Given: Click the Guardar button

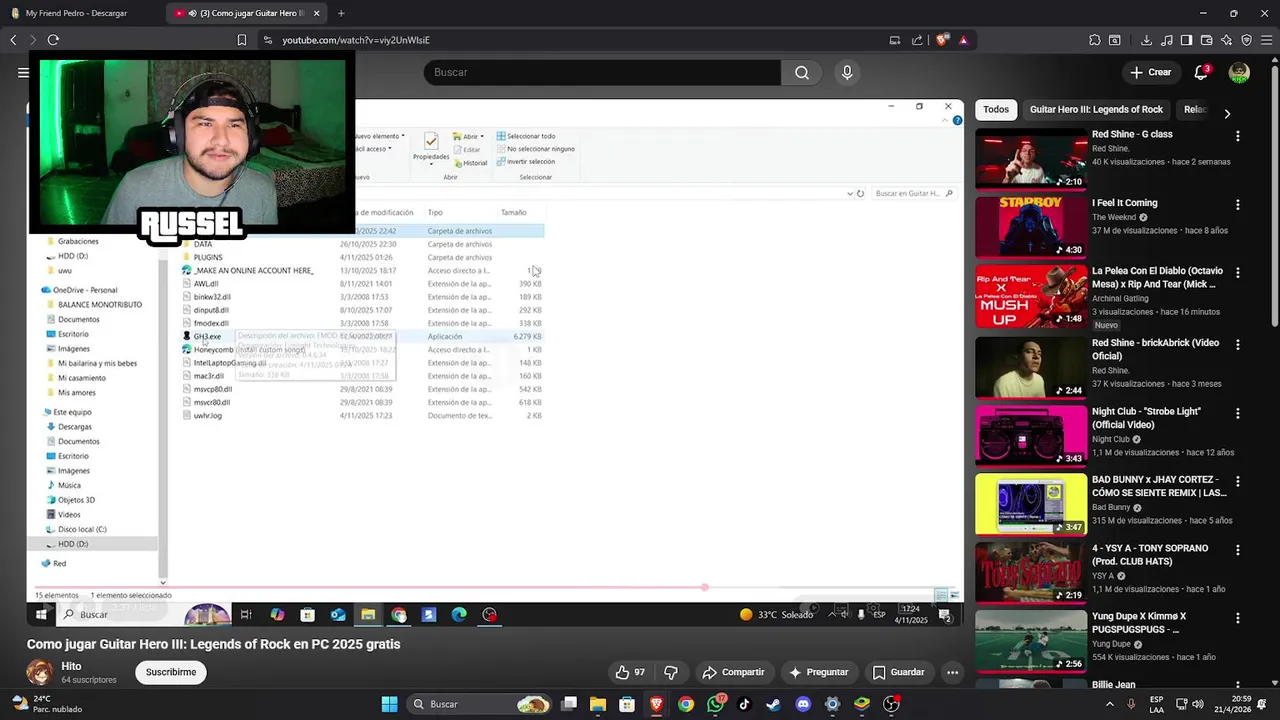Looking at the screenshot, I should tap(898, 672).
